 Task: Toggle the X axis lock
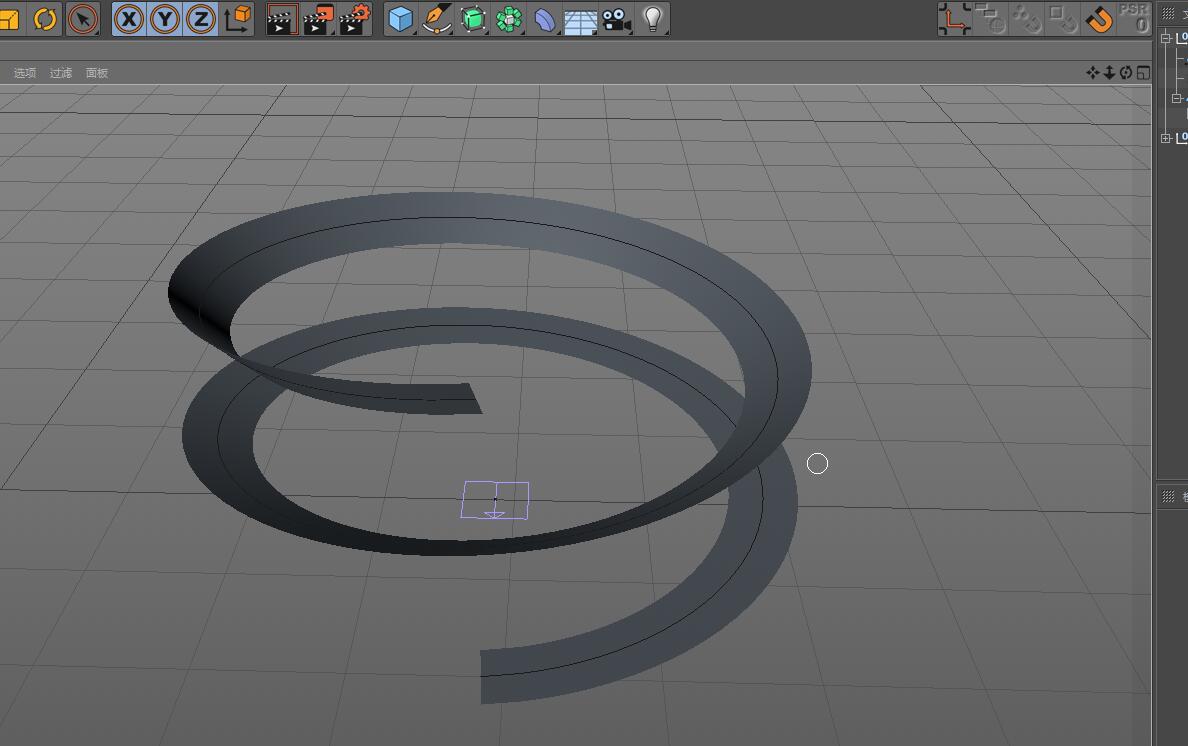(129, 19)
